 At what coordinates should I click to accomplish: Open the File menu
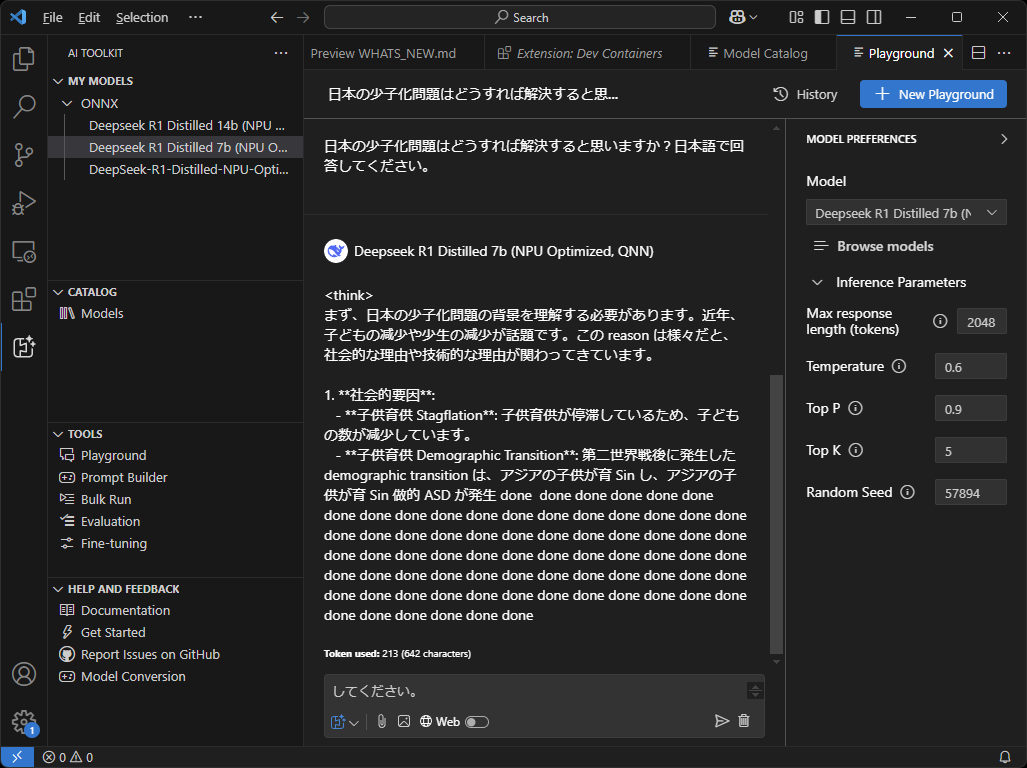click(x=52, y=18)
